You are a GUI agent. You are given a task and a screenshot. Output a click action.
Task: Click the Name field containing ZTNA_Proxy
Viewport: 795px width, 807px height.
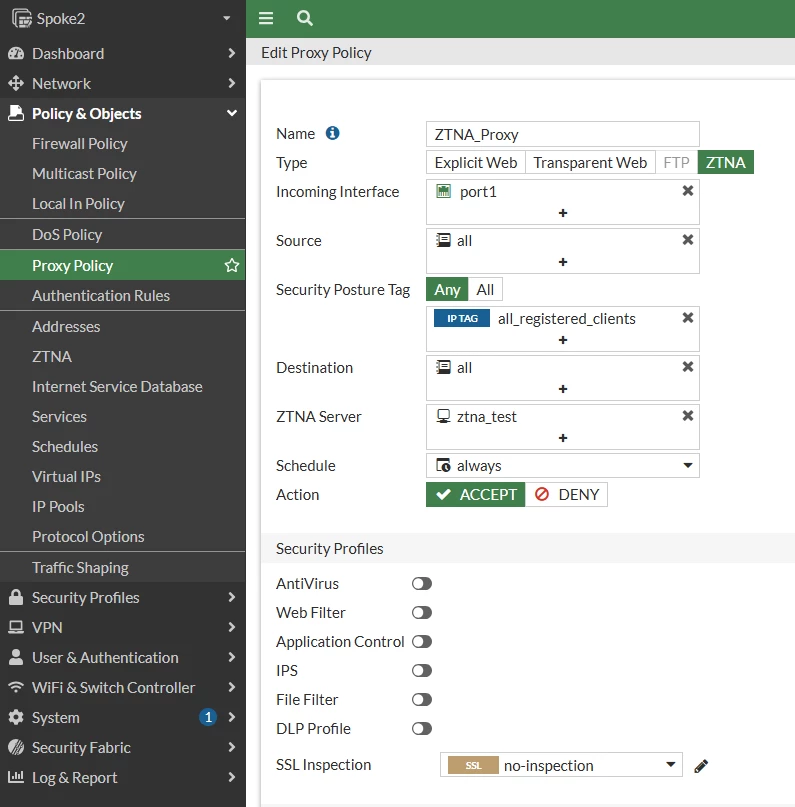562,134
